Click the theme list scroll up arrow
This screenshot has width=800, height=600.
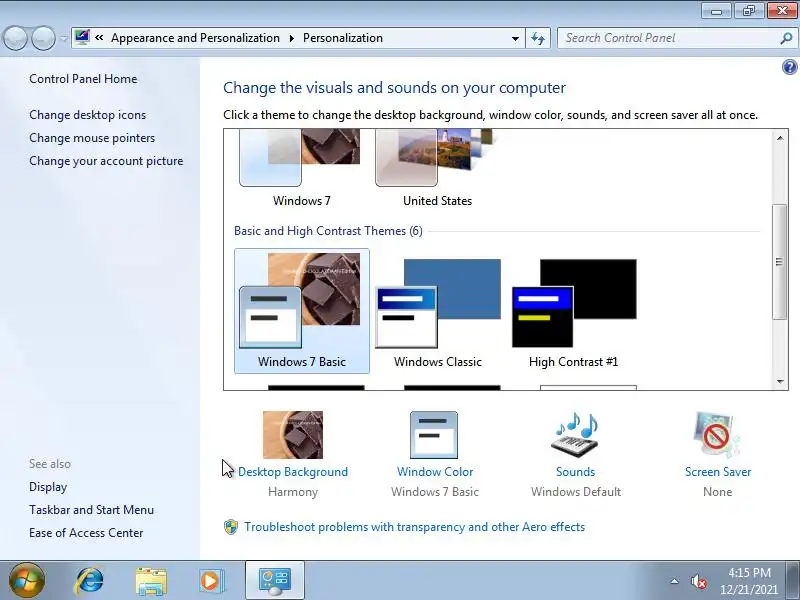pos(780,138)
